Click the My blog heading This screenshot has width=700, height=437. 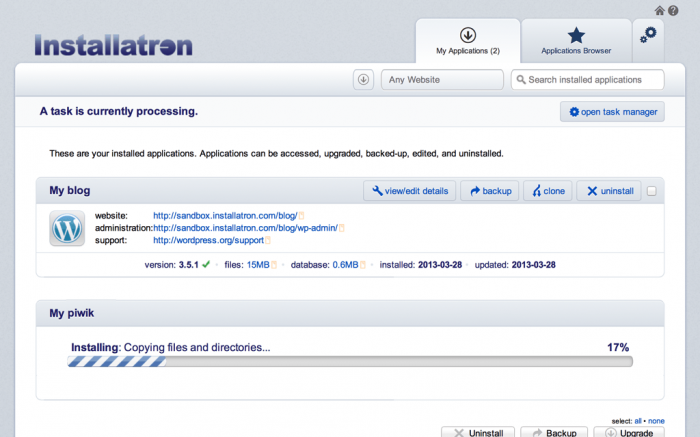70,191
